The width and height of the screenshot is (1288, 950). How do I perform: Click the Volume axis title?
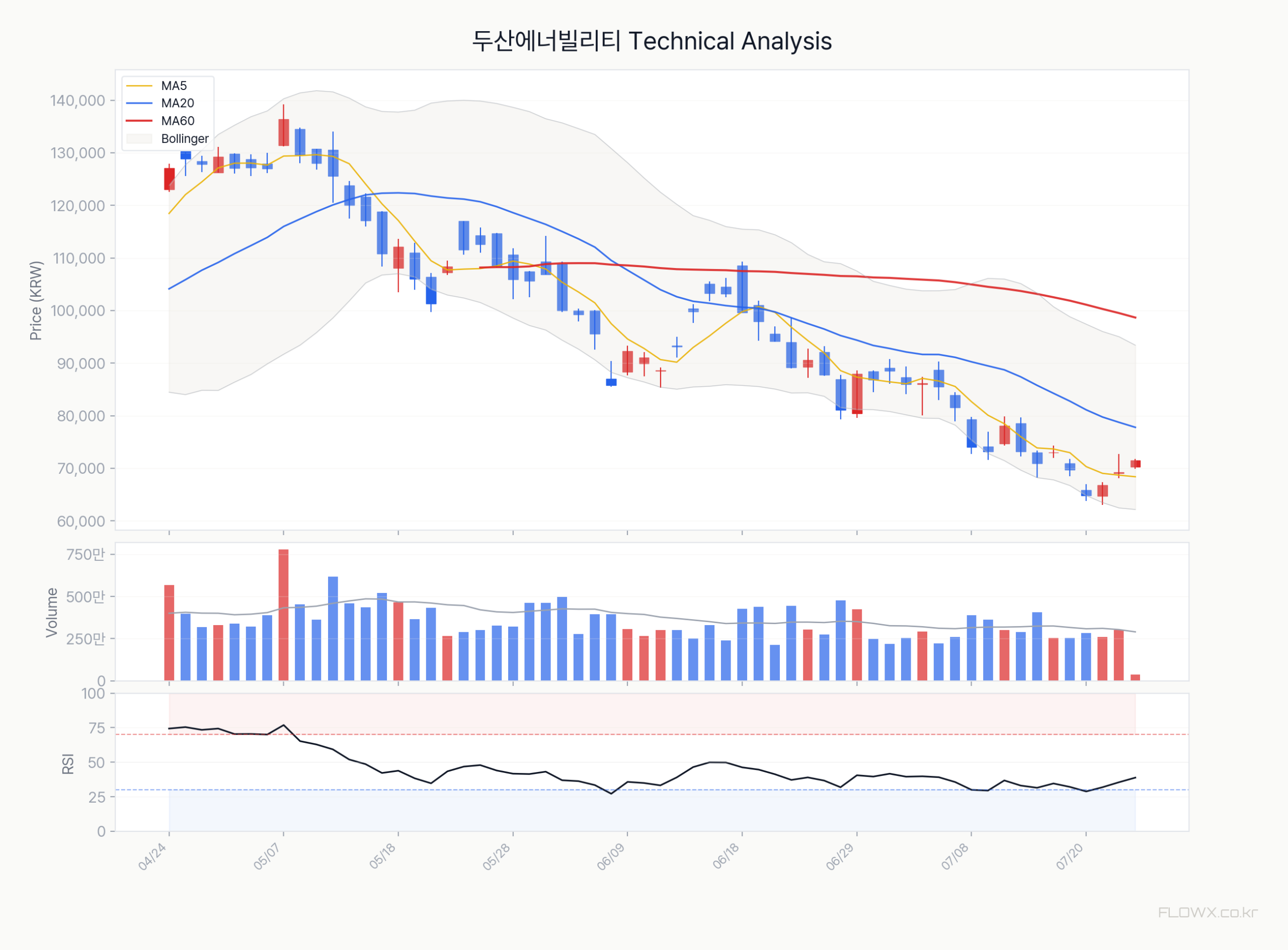pos(52,612)
